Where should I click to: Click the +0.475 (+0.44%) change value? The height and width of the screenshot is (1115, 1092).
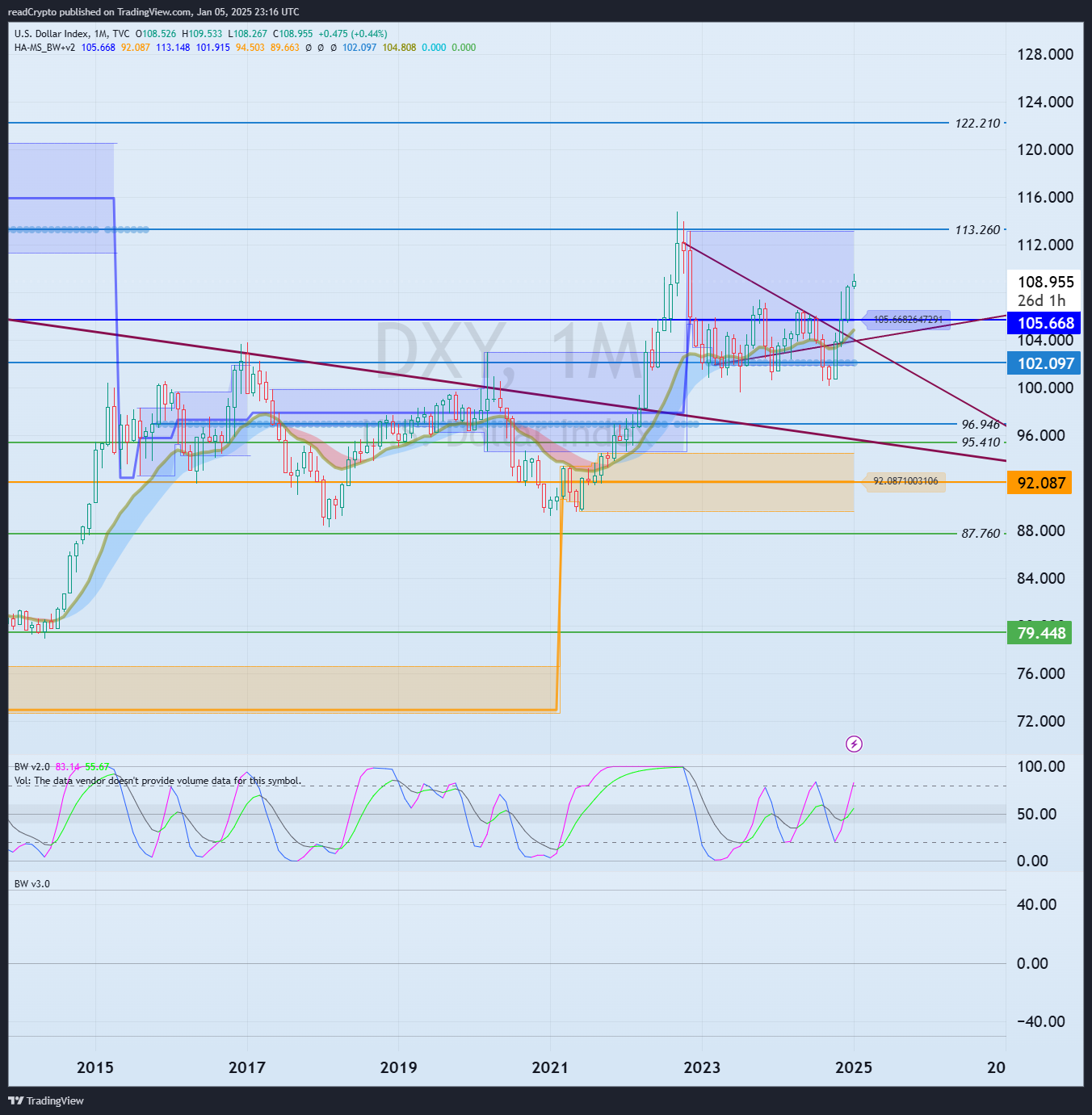pyautogui.click(x=353, y=34)
